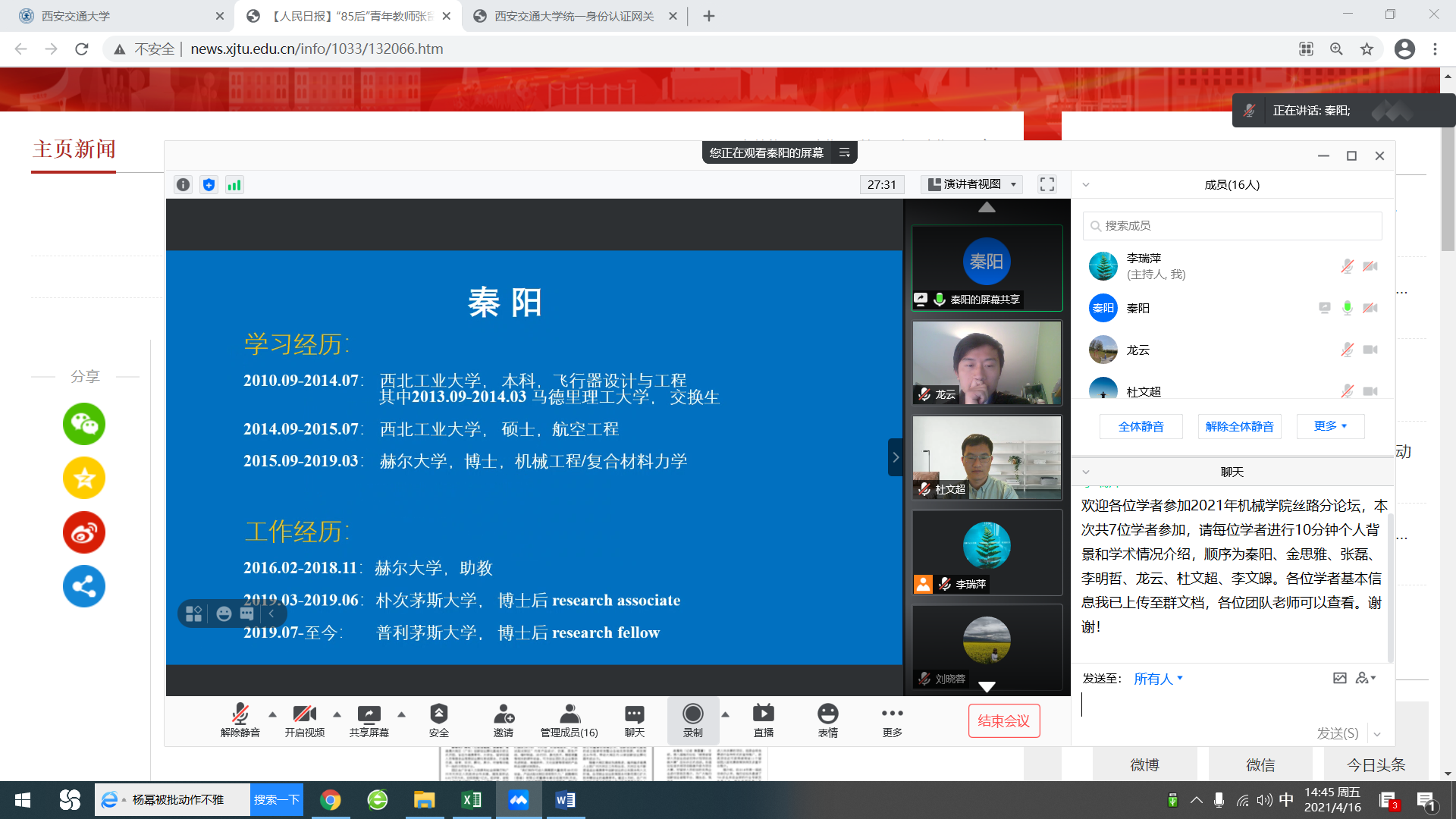
Task: Expand the 更多 dropdown in members panel
Action: (x=1330, y=426)
